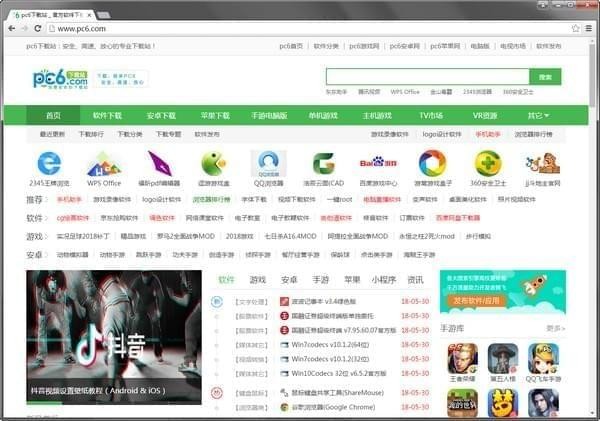The width and height of the screenshot is (600, 421).
Task: Open the 360 security guard icon
Action: [x=488, y=163]
